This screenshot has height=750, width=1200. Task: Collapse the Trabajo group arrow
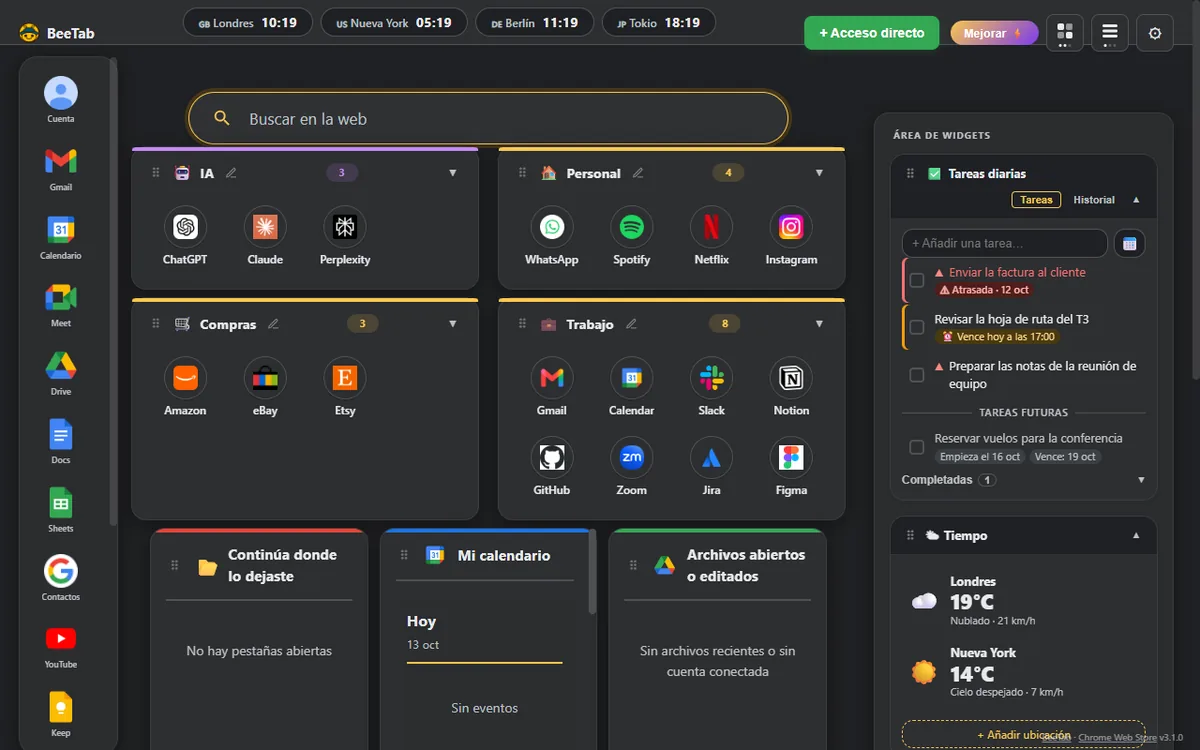tap(820, 324)
